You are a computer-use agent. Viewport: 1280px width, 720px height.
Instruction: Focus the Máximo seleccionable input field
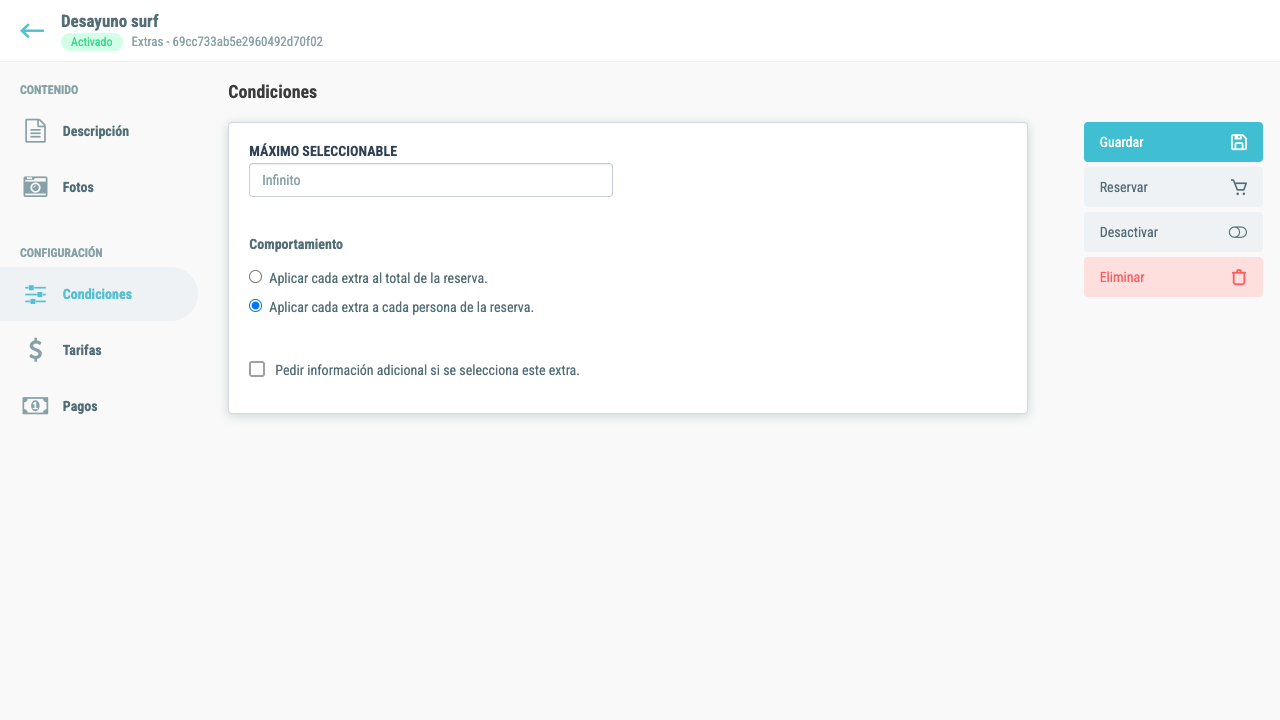431,180
